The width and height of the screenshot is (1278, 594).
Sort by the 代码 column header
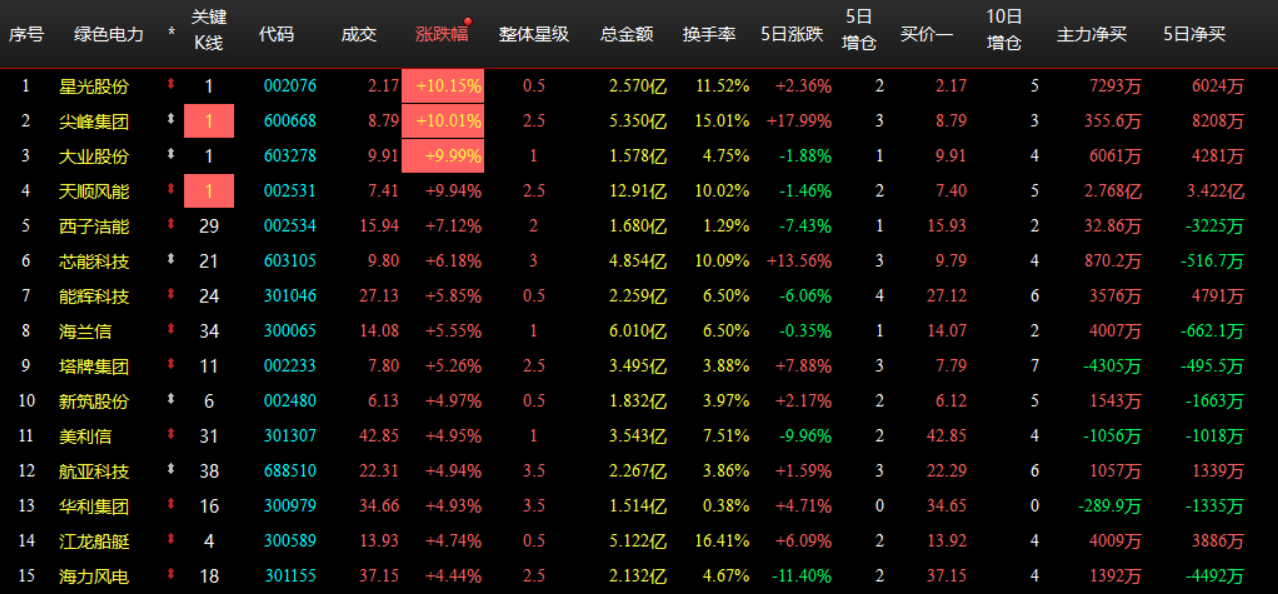[x=276, y=34]
